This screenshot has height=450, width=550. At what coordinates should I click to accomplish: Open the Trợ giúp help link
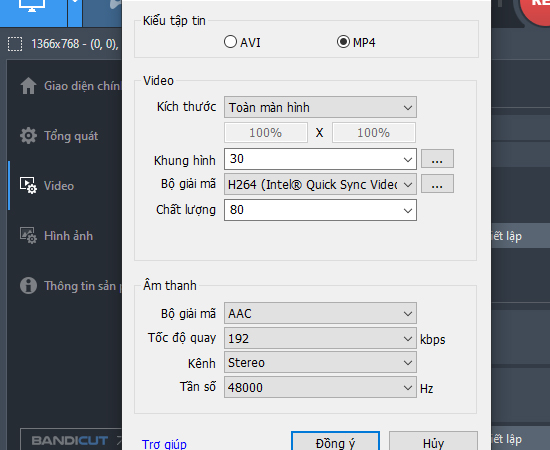[x=164, y=444]
